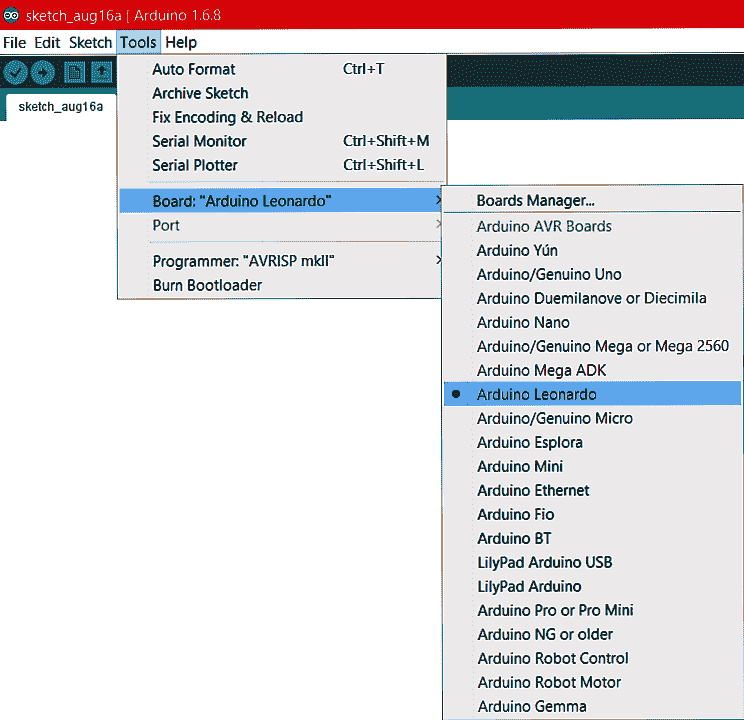Open the File menu

tap(14, 43)
